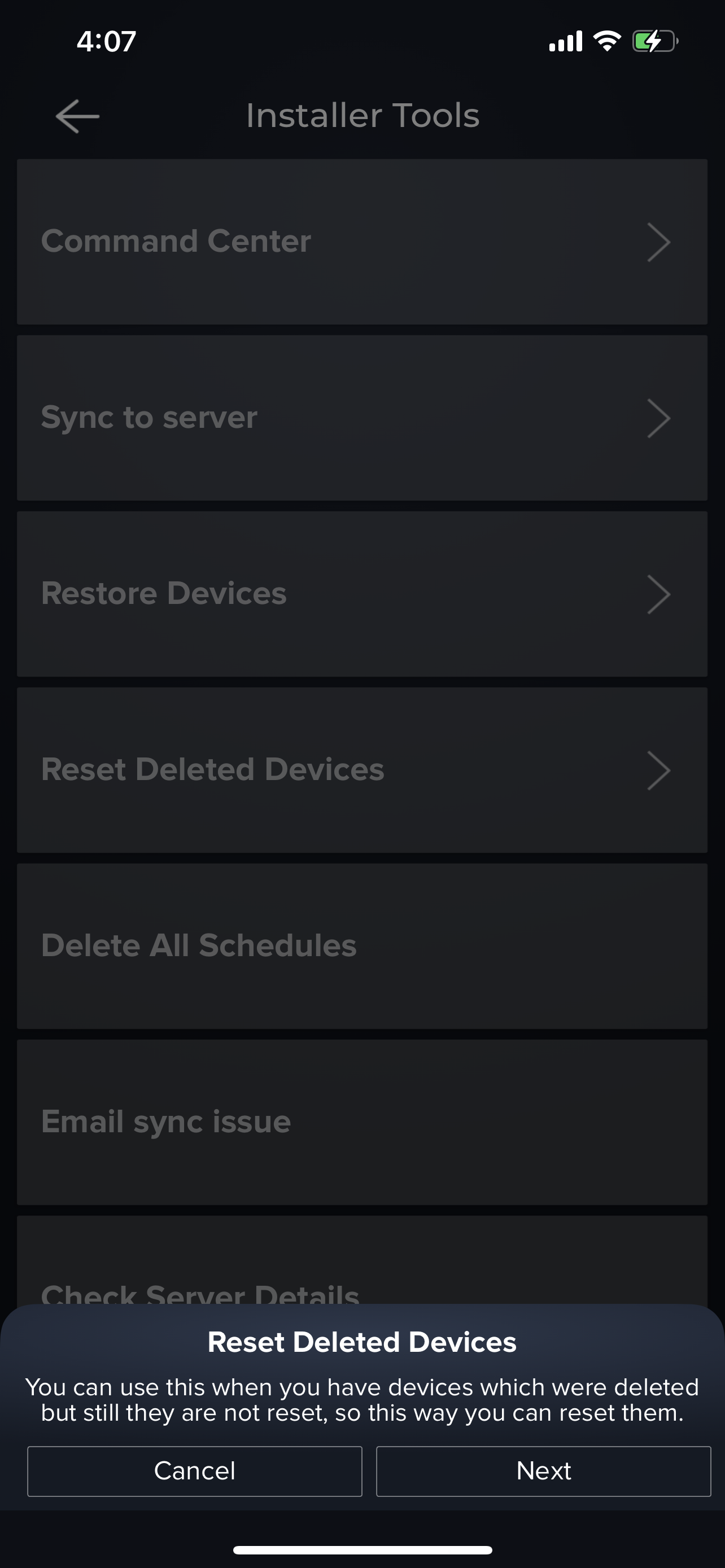Tap the battery charging icon

click(655, 41)
